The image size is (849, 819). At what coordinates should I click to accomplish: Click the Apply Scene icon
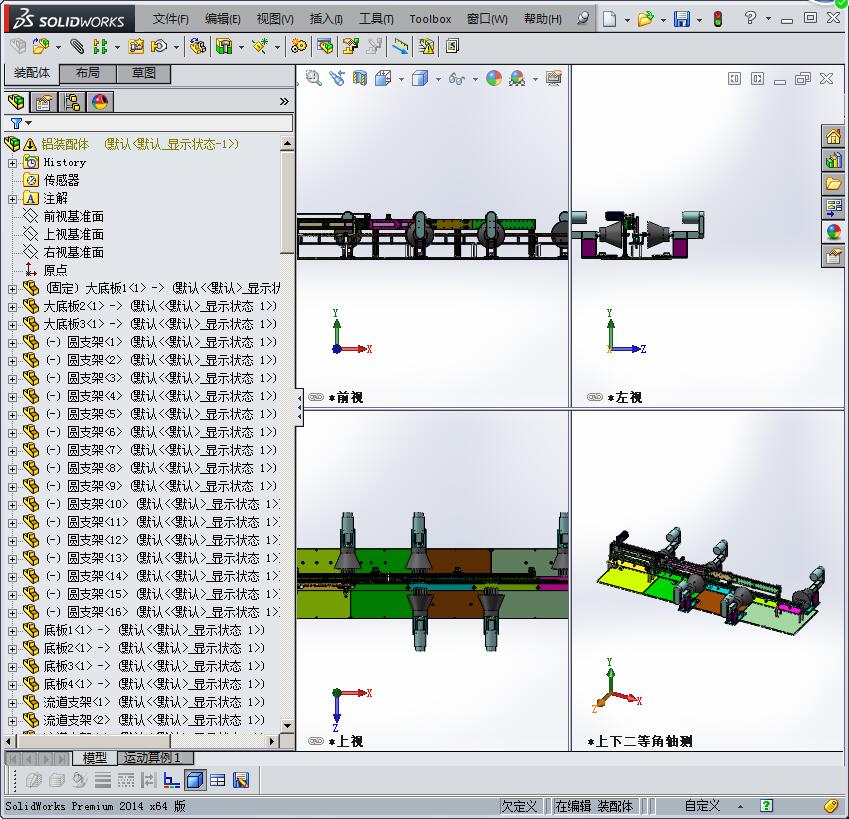point(517,78)
